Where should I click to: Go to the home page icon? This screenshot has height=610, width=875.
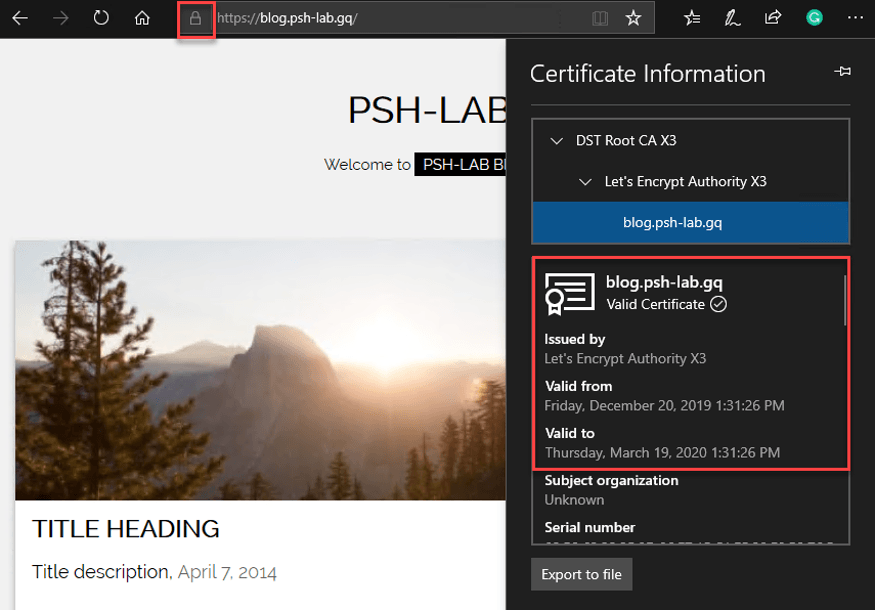click(142, 18)
